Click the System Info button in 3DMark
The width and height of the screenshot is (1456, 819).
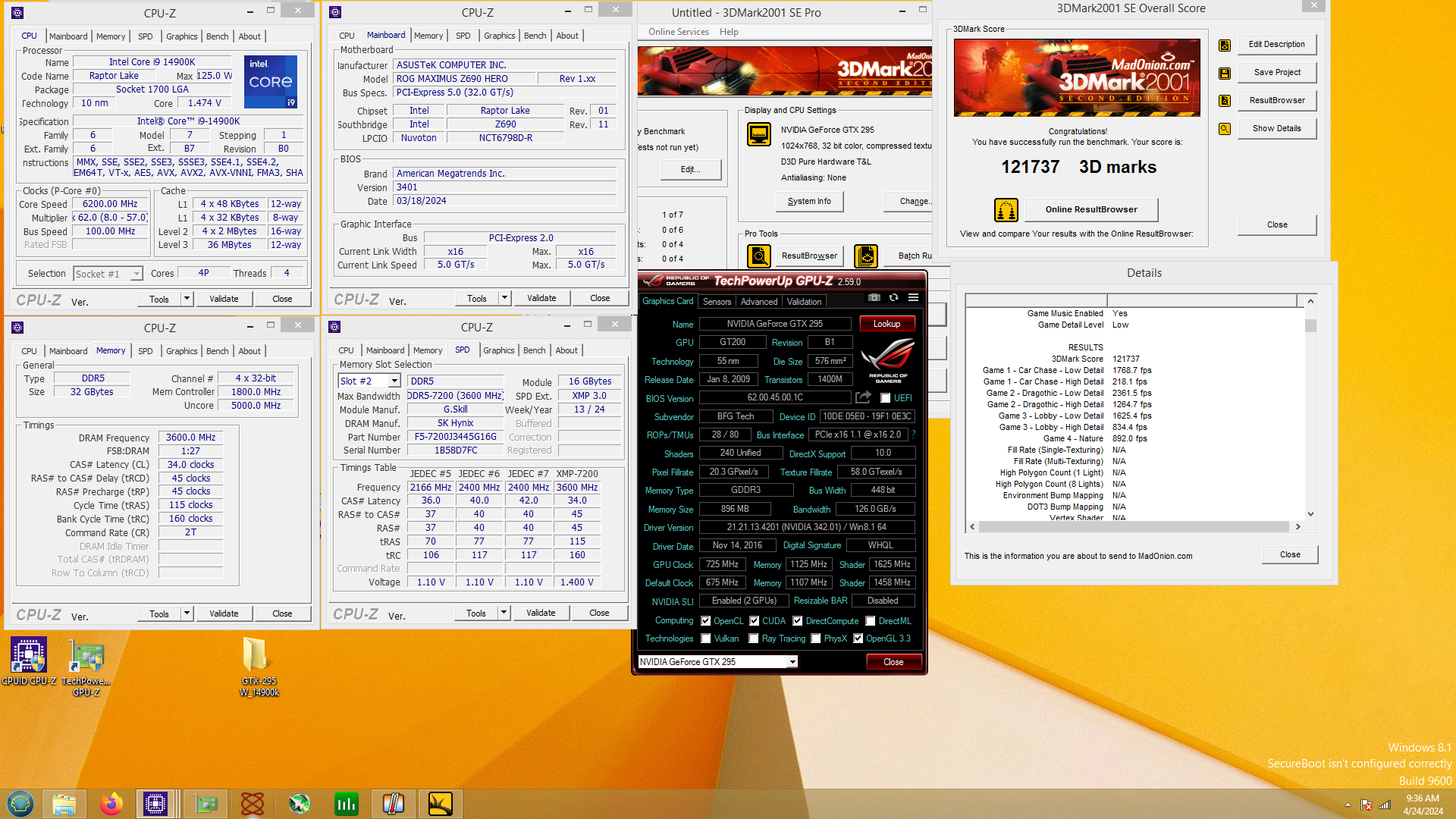point(809,202)
